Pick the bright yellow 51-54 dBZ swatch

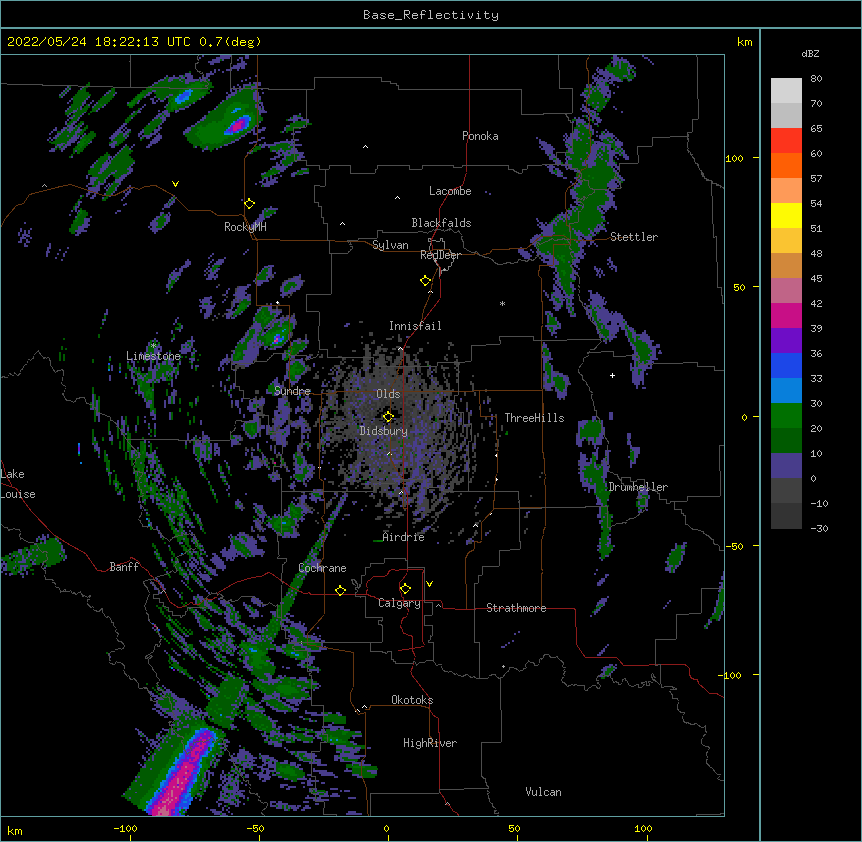point(786,215)
